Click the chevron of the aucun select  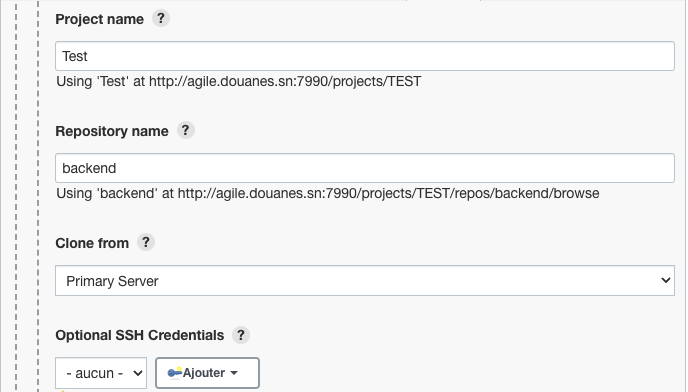pos(137,373)
